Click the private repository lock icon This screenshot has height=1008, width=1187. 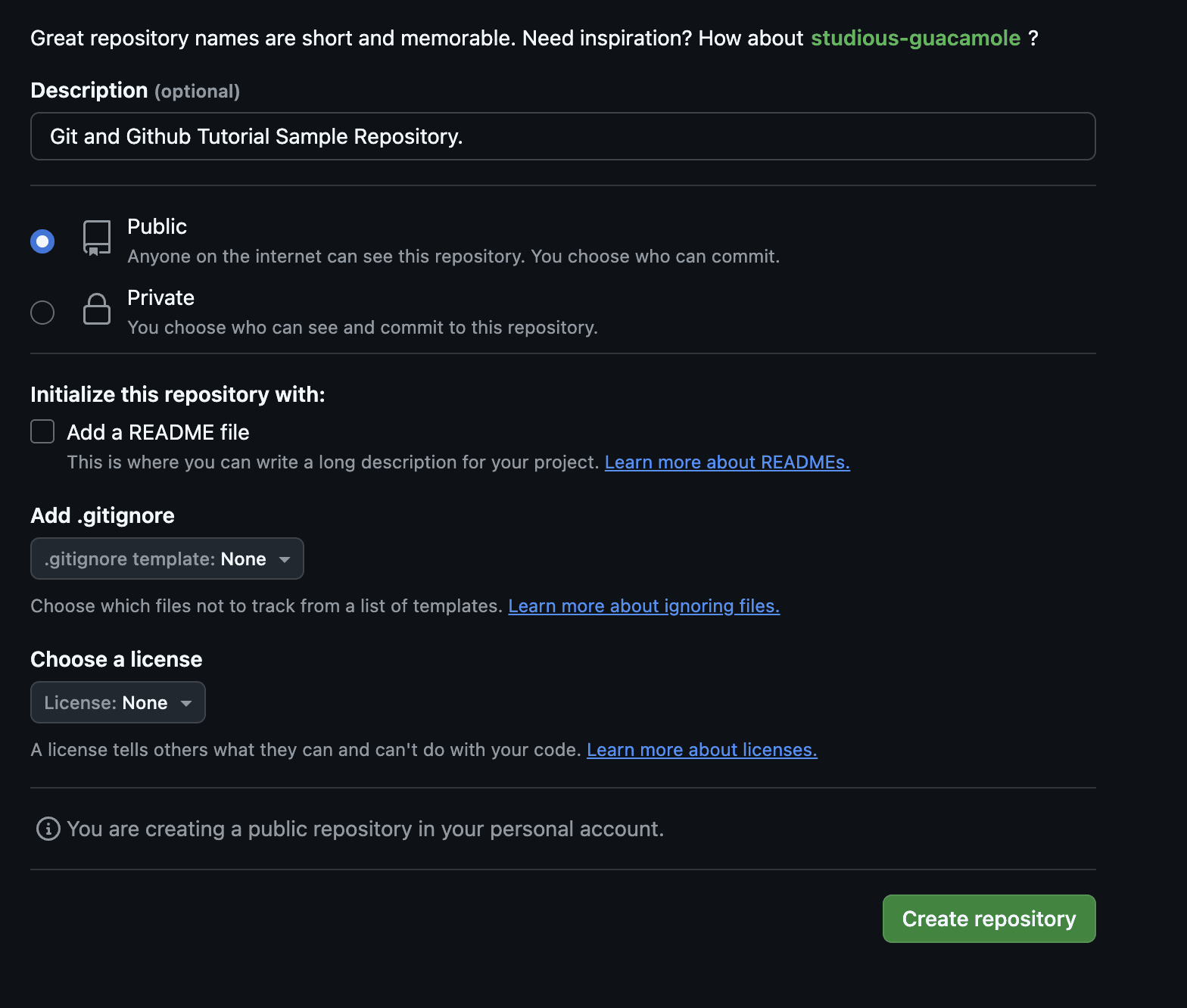(x=97, y=310)
